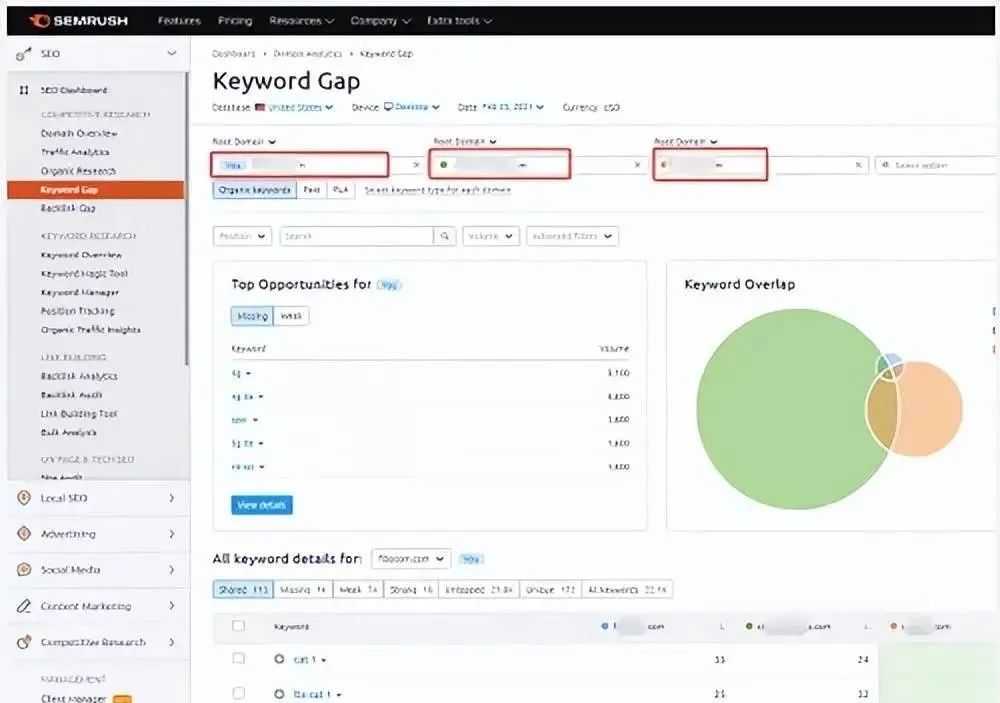The height and width of the screenshot is (703, 1000).
Task: Click the Advertising sidebar icon
Action: pos(23,534)
